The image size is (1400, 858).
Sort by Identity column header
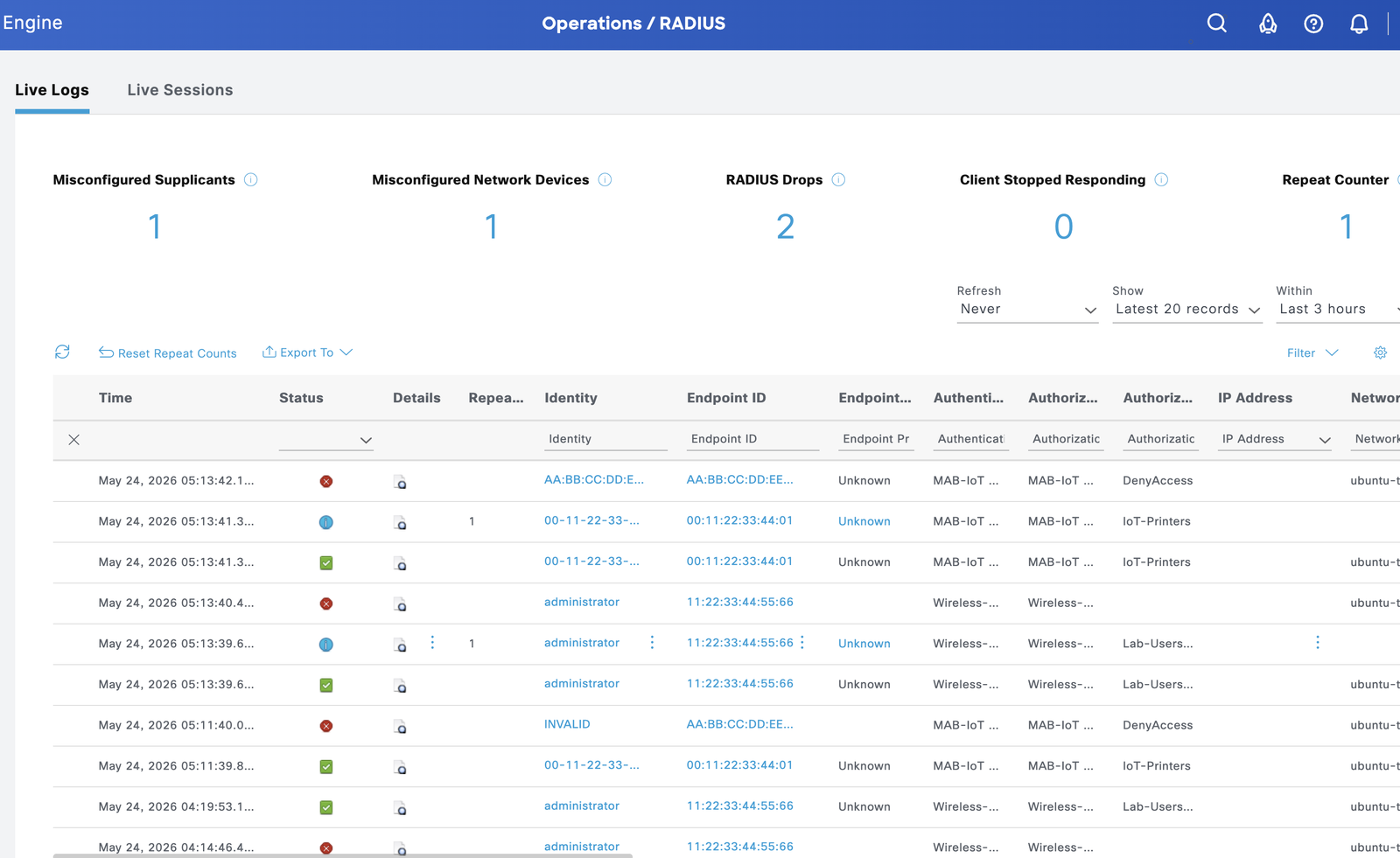570,398
